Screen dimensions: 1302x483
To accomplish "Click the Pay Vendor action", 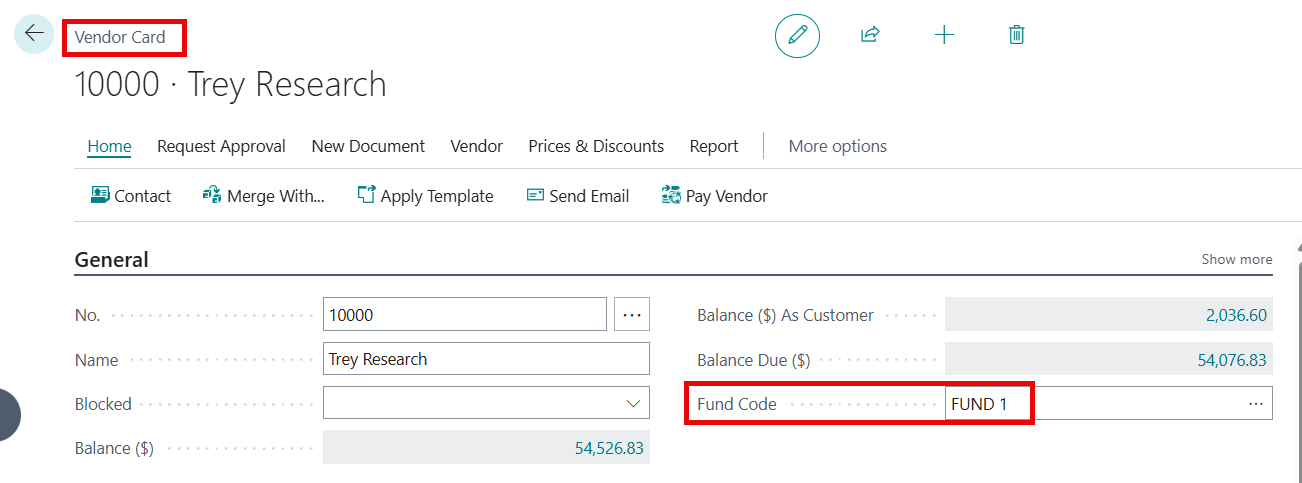I will pos(715,196).
